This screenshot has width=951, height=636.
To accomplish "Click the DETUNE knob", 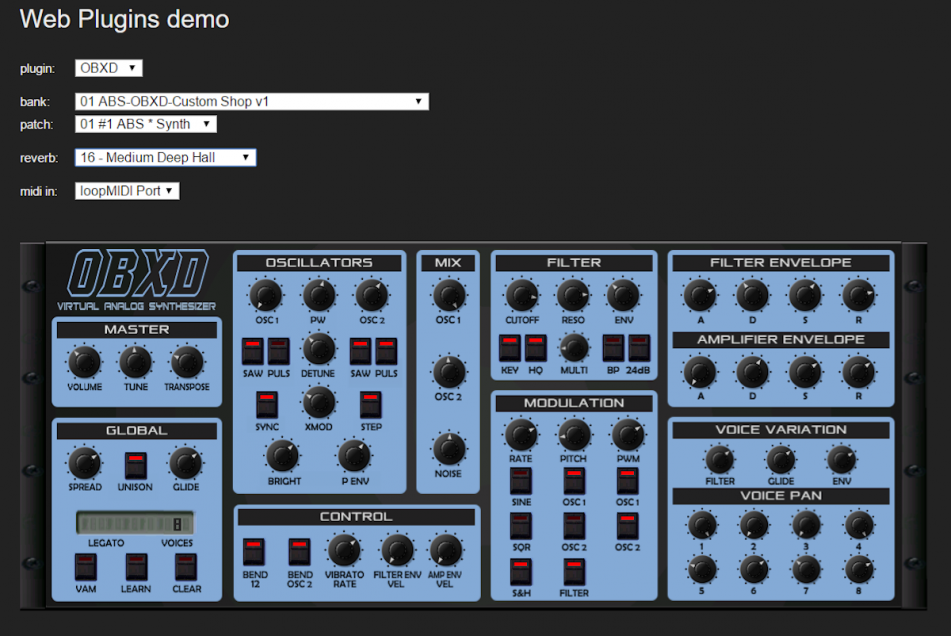I will point(318,349).
